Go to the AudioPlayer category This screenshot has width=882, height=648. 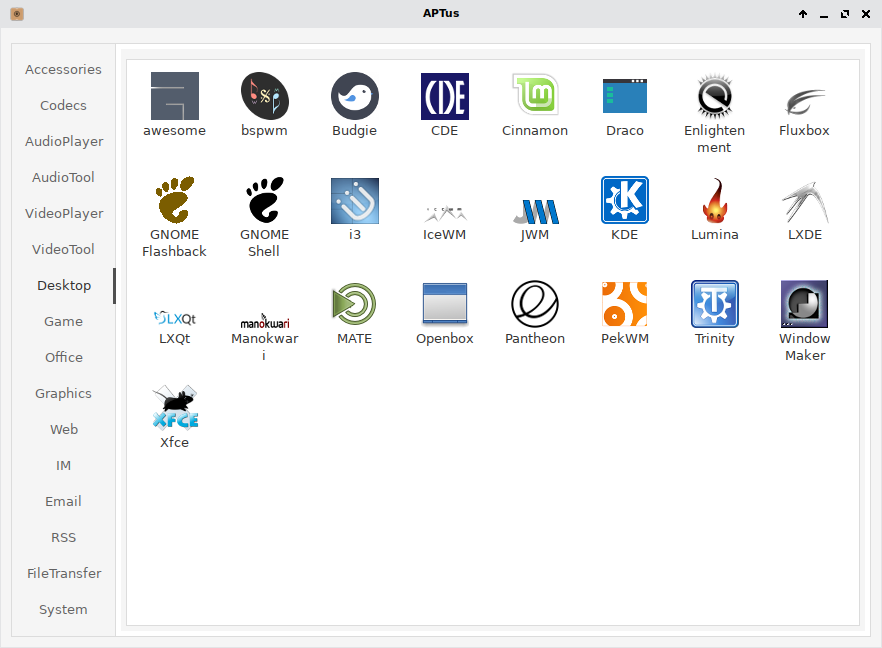(64, 141)
